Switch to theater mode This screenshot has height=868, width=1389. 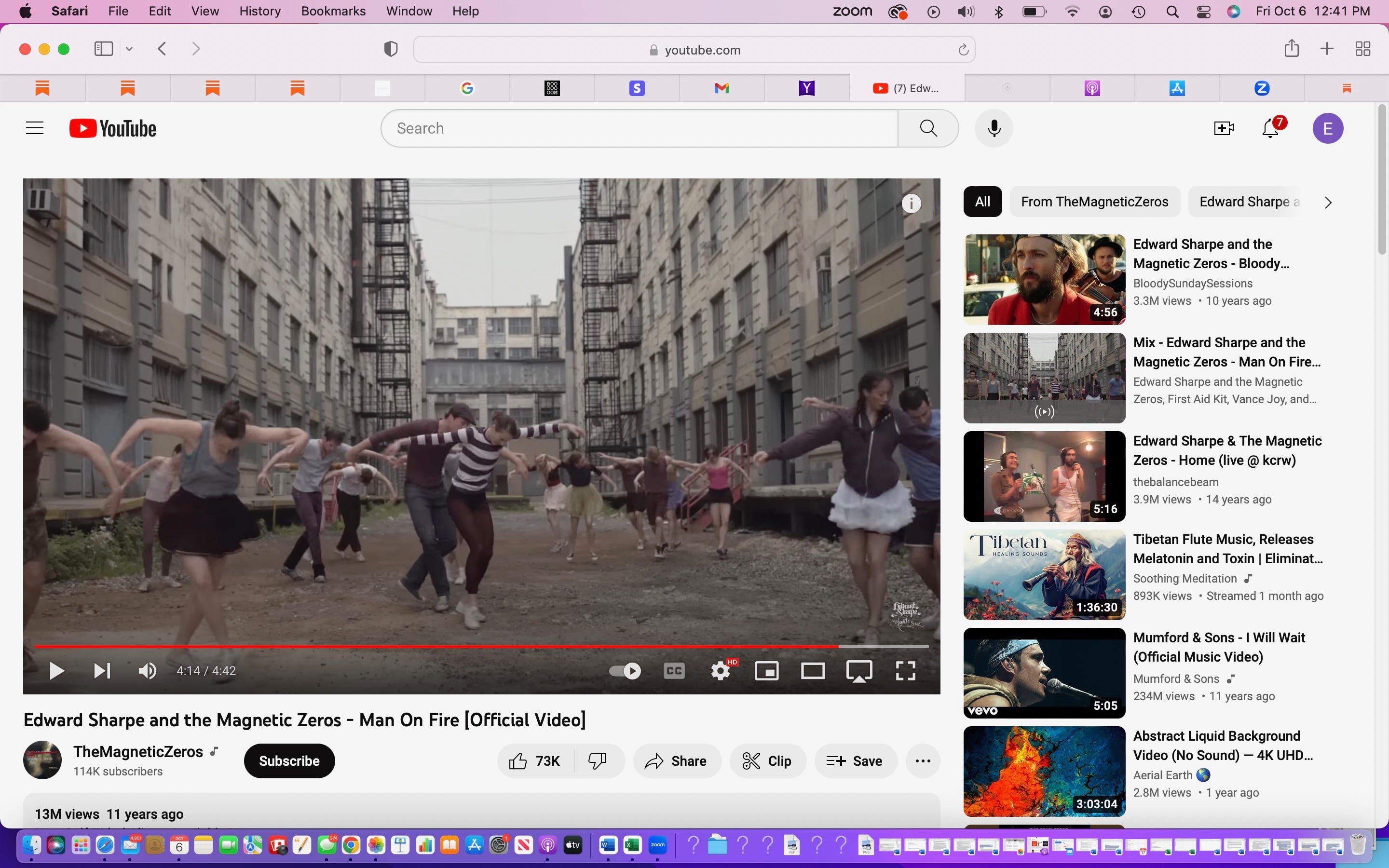pos(813,670)
